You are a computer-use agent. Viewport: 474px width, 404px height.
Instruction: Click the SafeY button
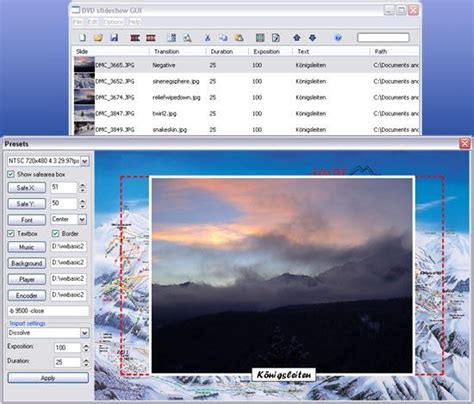coord(27,204)
